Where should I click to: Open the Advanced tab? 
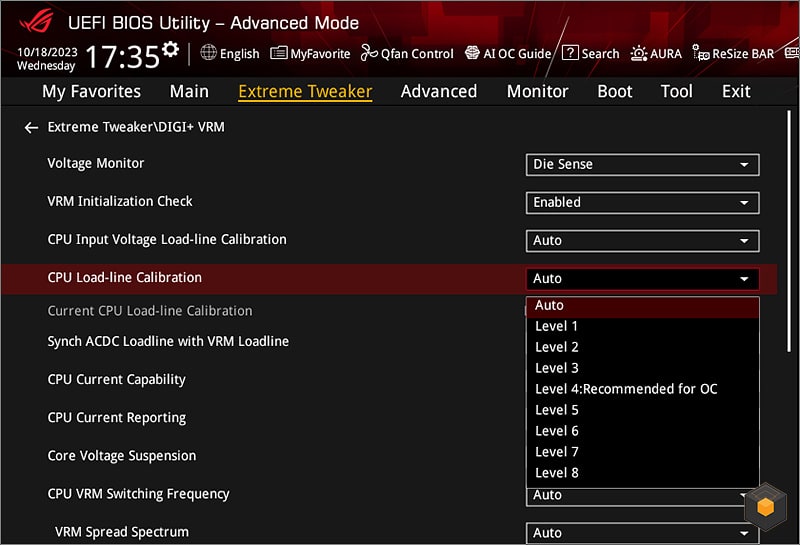click(439, 91)
